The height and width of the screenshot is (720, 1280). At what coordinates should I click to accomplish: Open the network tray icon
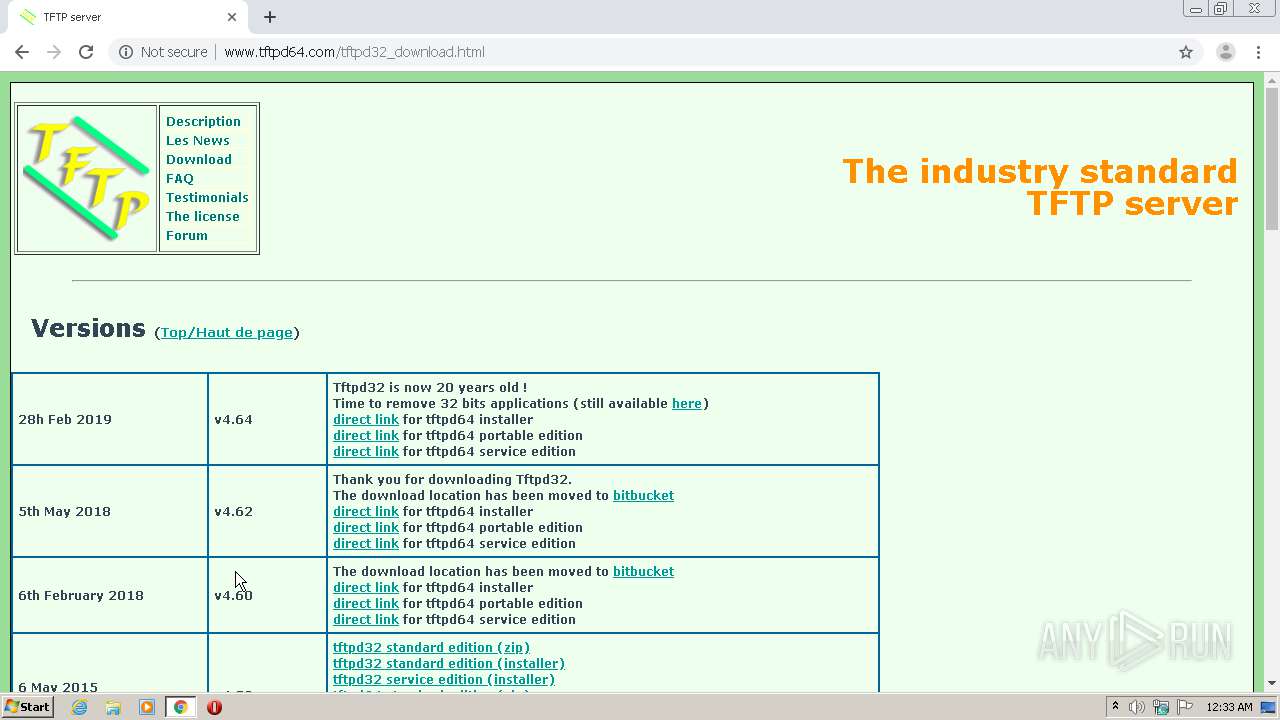tap(1161, 707)
